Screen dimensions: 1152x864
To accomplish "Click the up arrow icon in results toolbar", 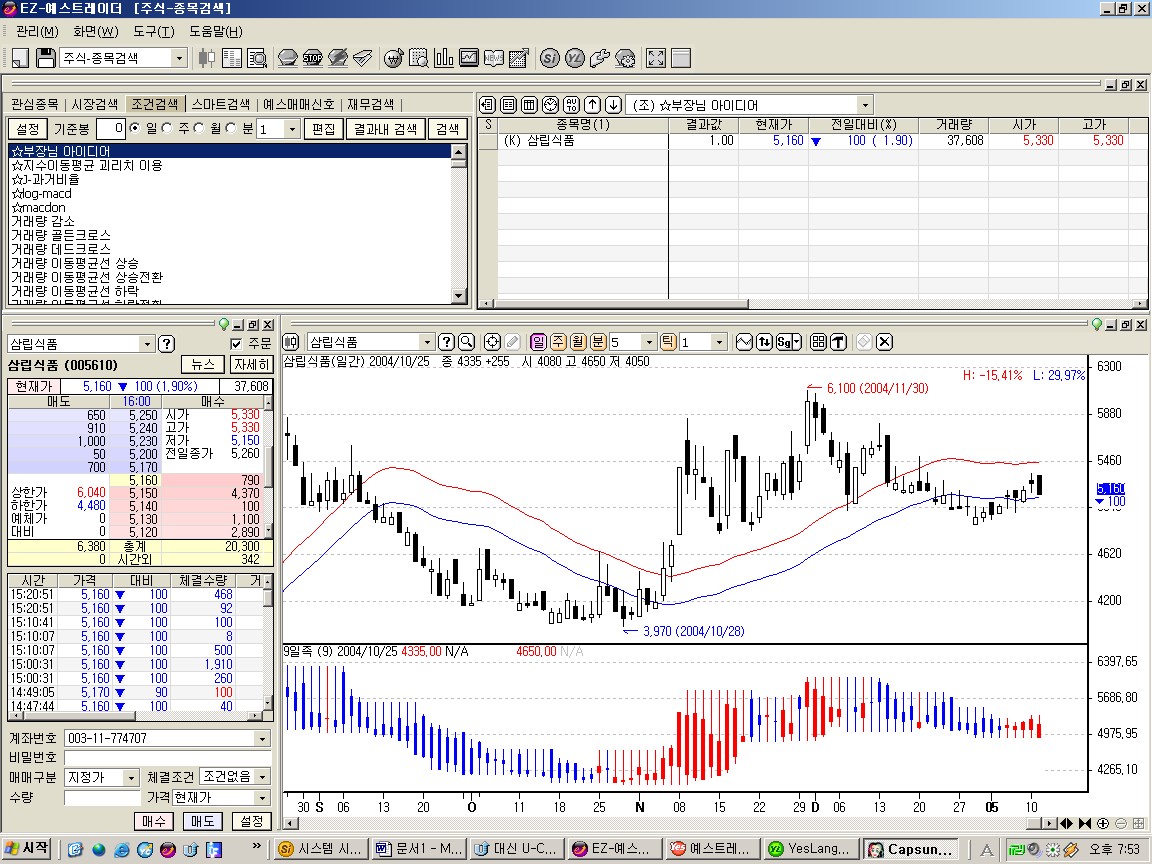I will [x=592, y=105].
